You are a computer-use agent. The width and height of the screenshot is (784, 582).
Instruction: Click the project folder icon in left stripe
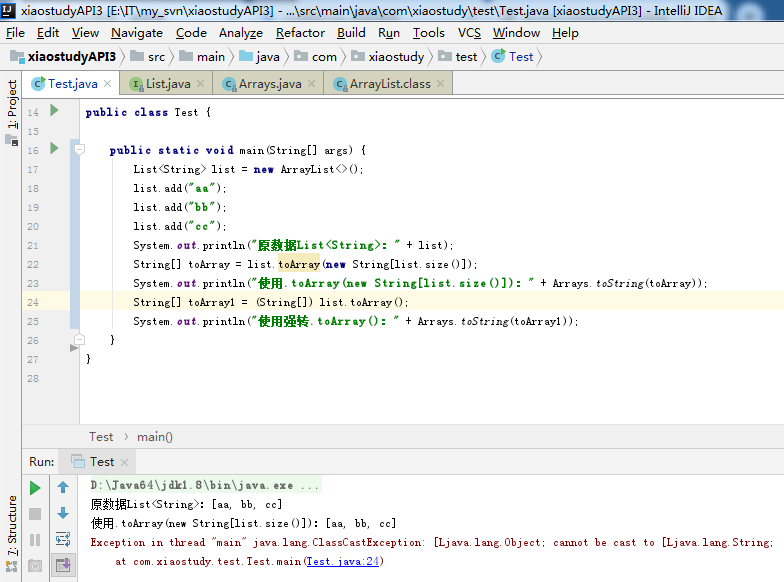click(12, 140)
